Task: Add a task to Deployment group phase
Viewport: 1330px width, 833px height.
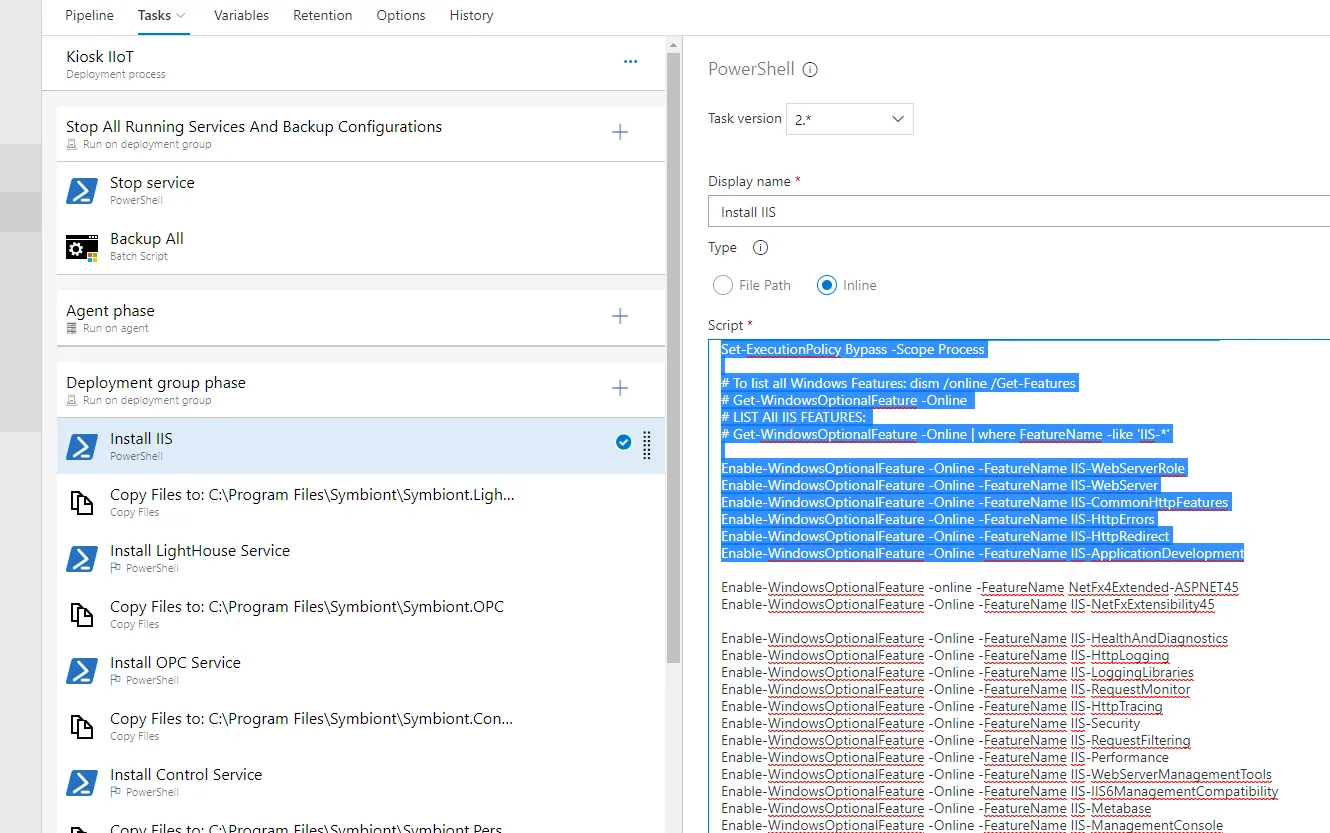Action: coord(620,388)
